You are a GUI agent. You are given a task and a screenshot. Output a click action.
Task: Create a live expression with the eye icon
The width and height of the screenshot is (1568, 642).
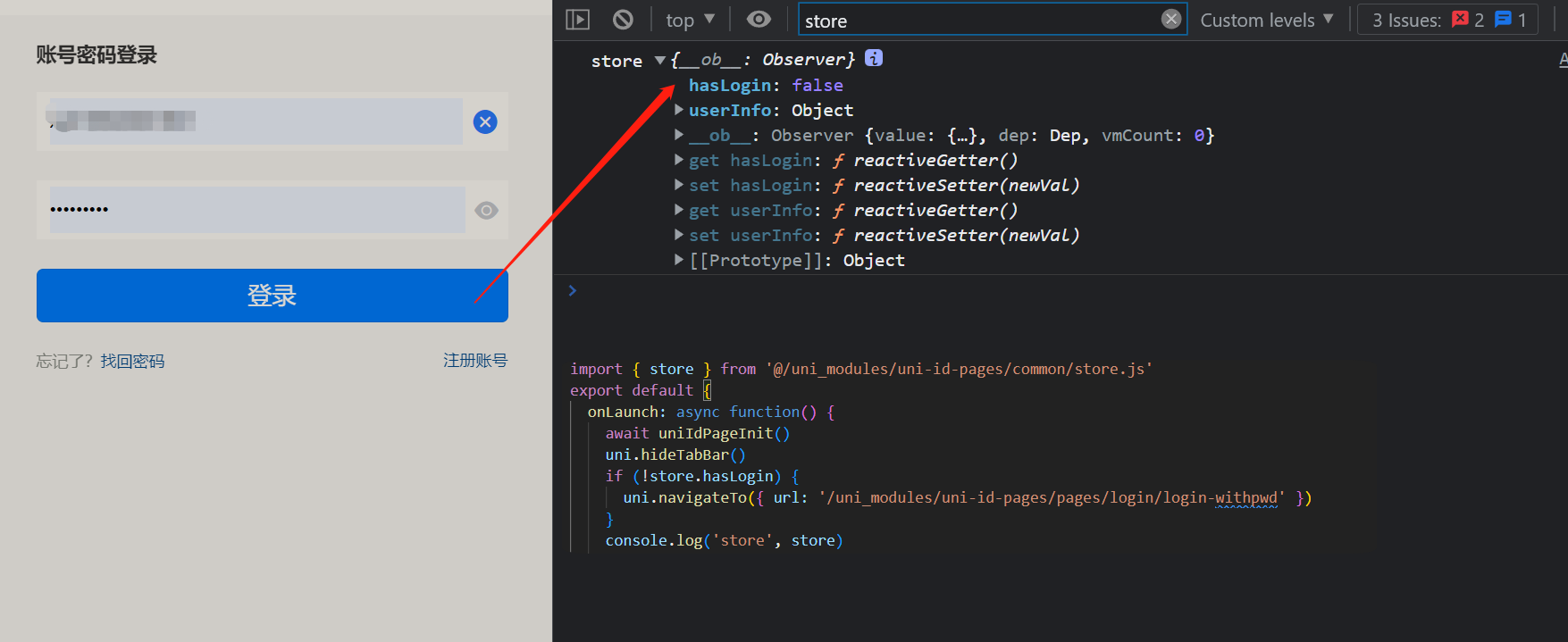759,20
